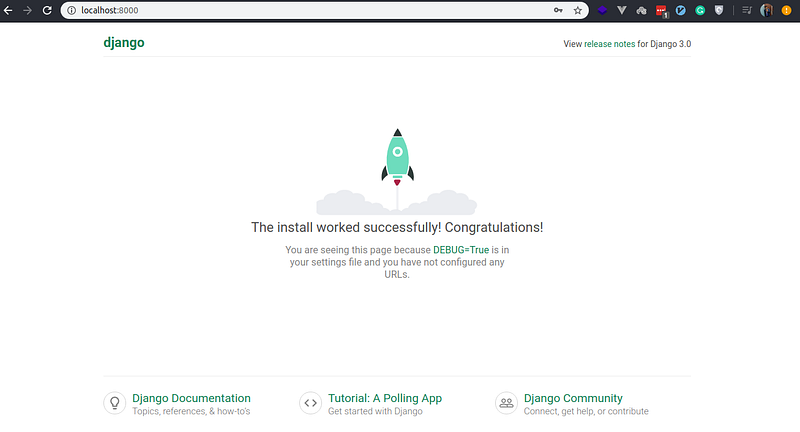Open the media playlist control icon
Image resolution: width=800 pixels, height=432 pixels.
click(747, 10)
